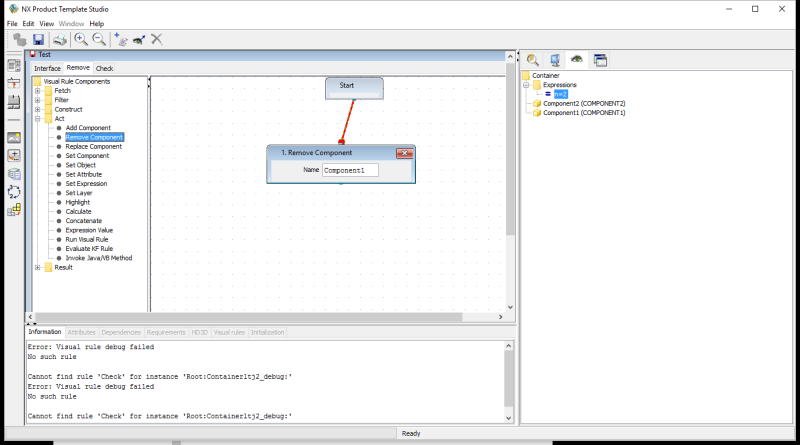Select Component2 (COMPONENT2) in Container tree

coord(584,104)
